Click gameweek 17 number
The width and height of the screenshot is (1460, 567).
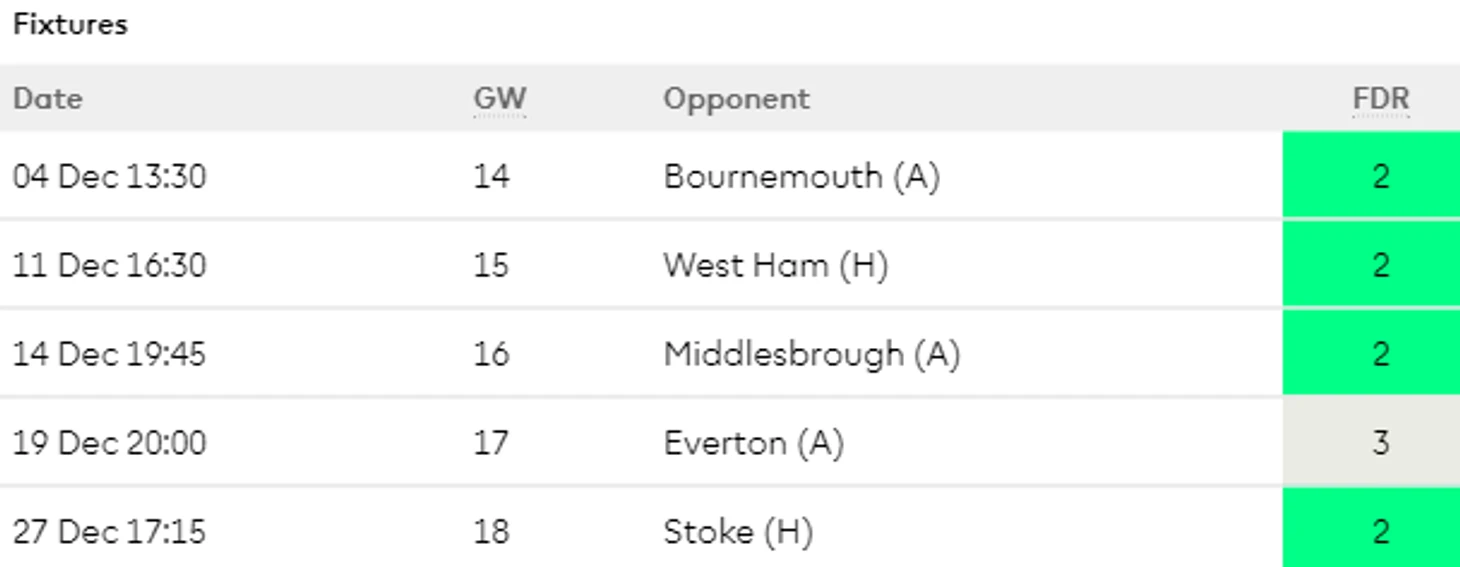[x=491, y=442]
